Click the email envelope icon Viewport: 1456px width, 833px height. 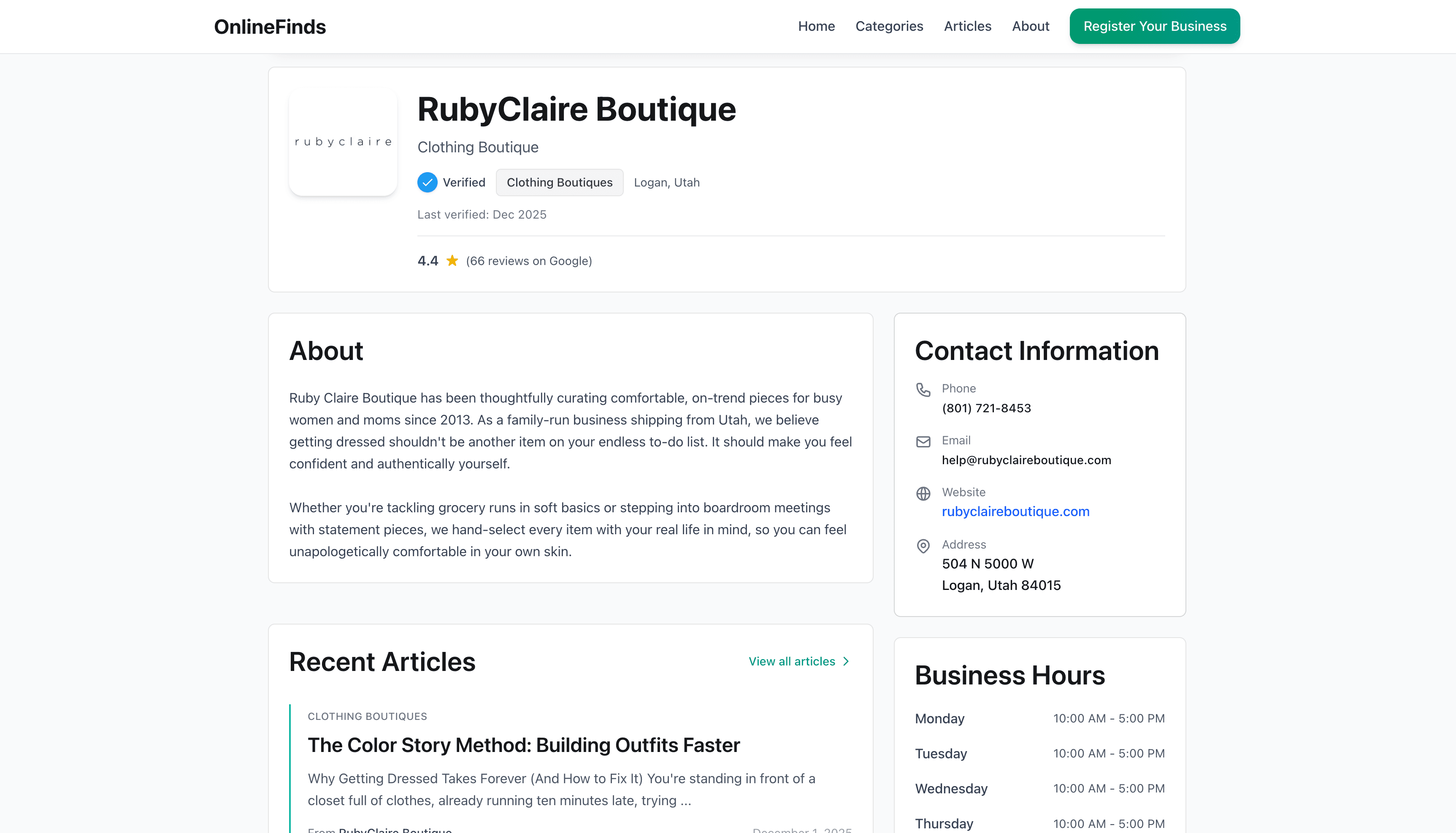(923, 442)
